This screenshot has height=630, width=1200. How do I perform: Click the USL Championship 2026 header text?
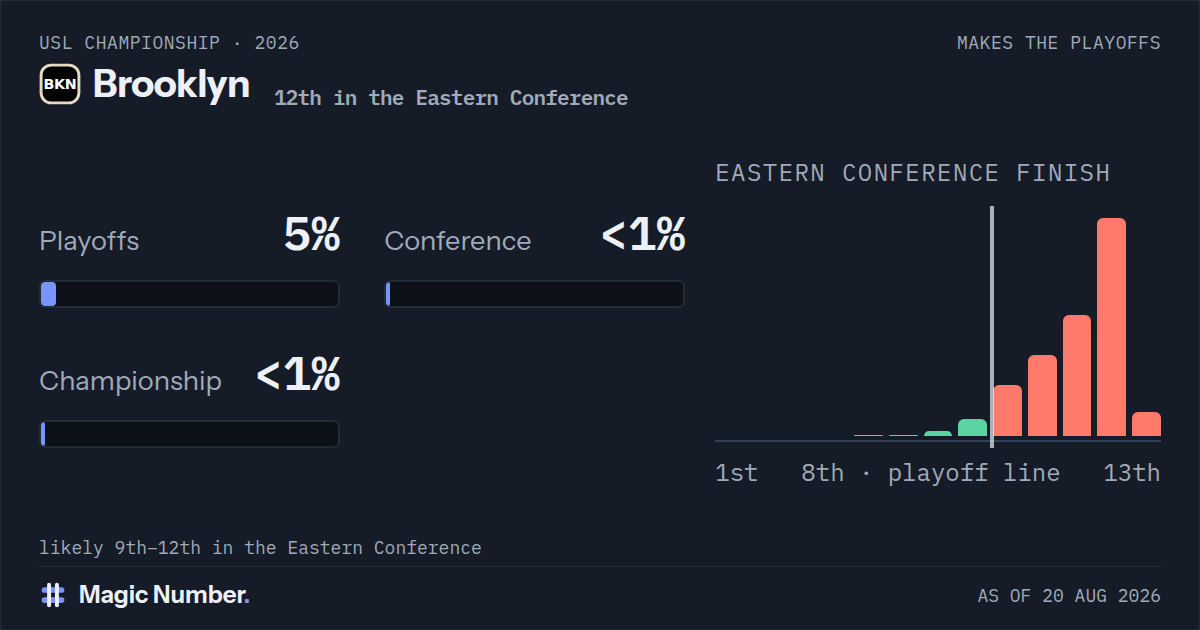click(x=169, y=43)
